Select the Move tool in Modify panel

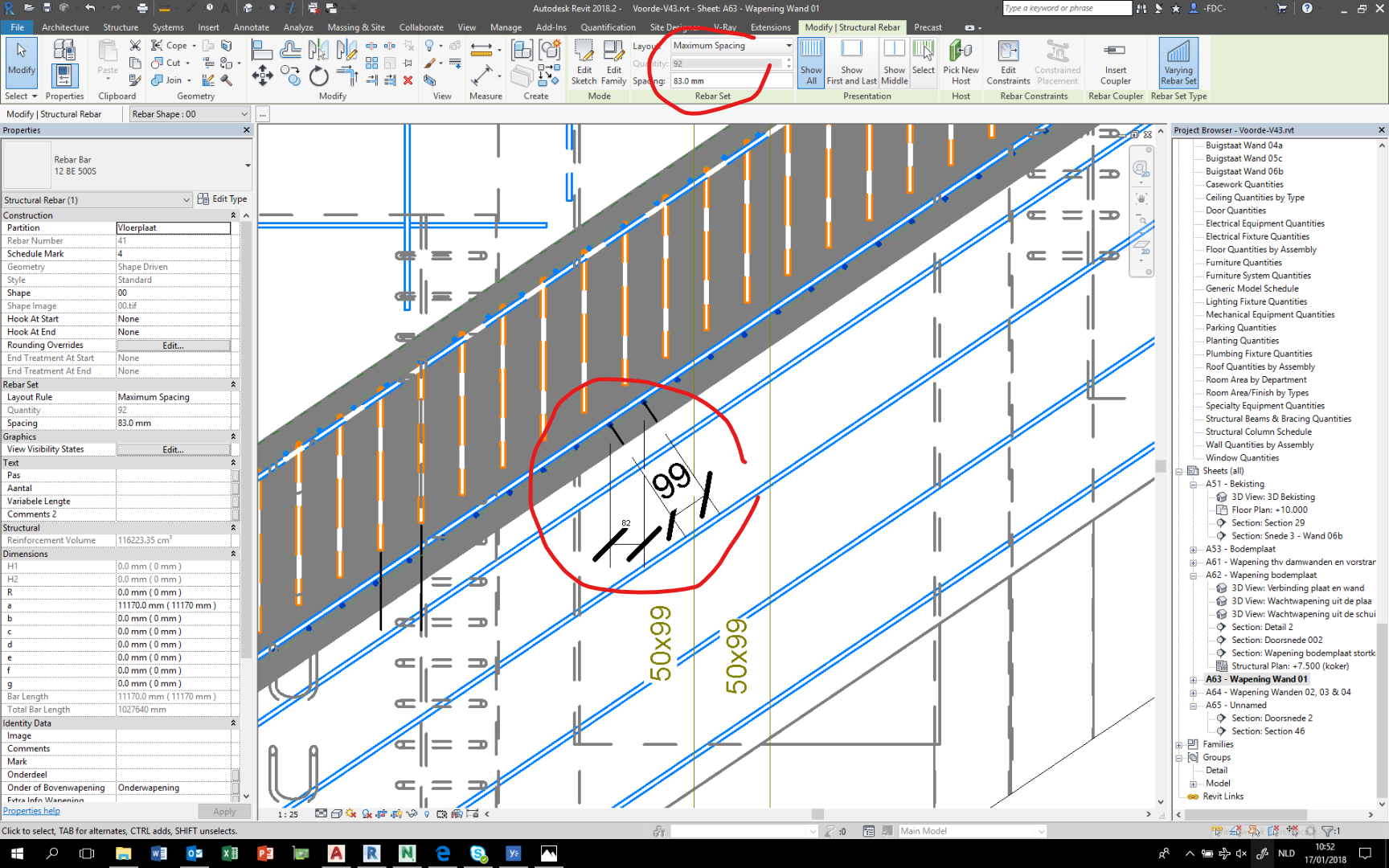(x=262, y=76)
